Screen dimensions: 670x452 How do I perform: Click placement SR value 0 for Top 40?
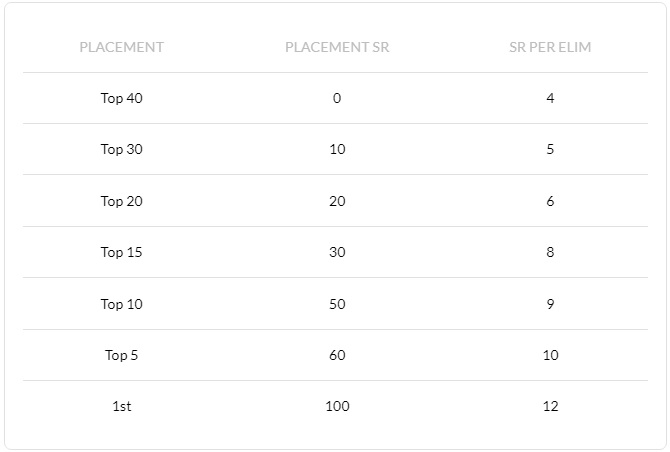point(337,98)
